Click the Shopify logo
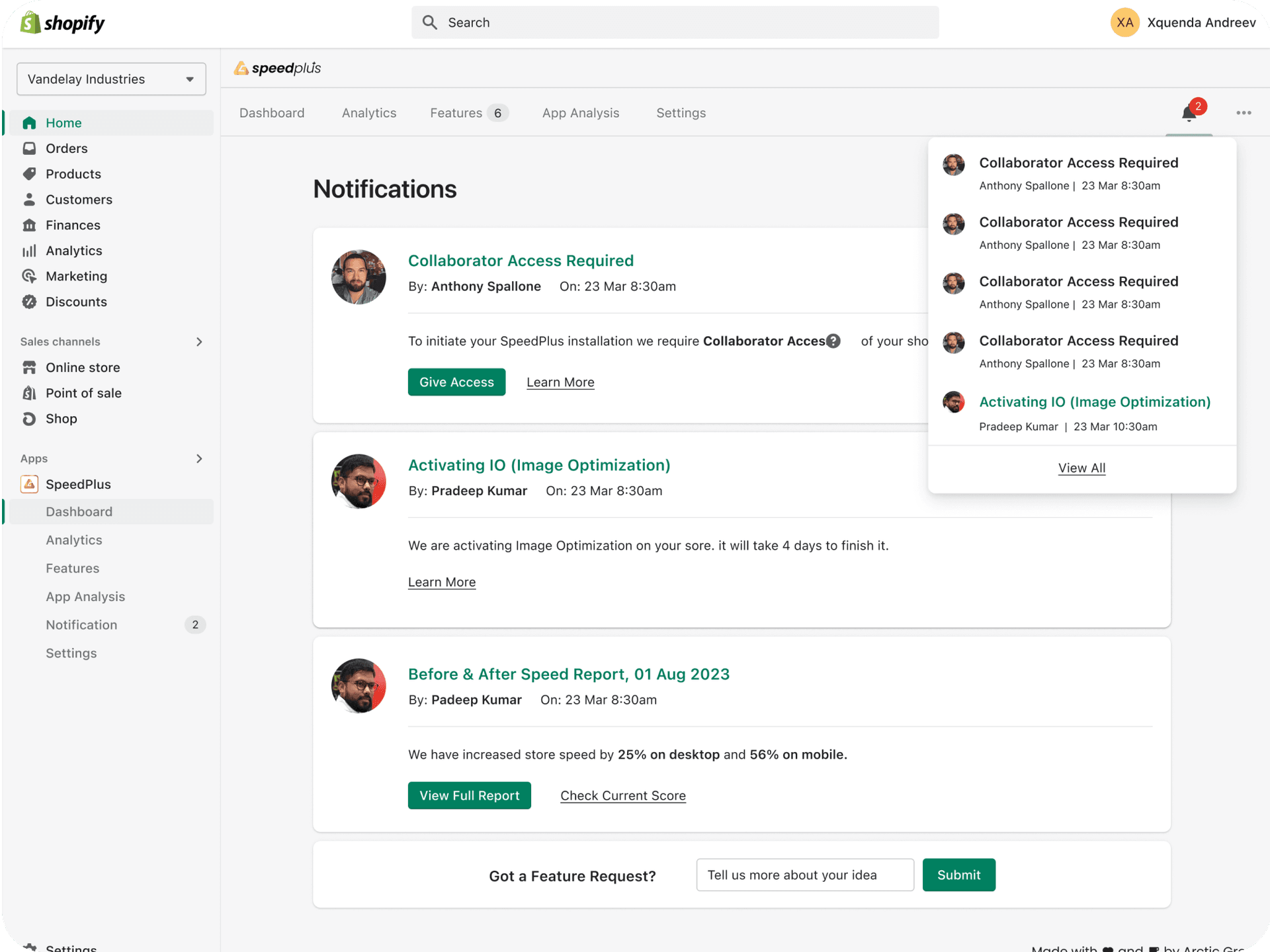Image resolution: width=1270 pixels, height=952 pixels. [x=63, y=22]
